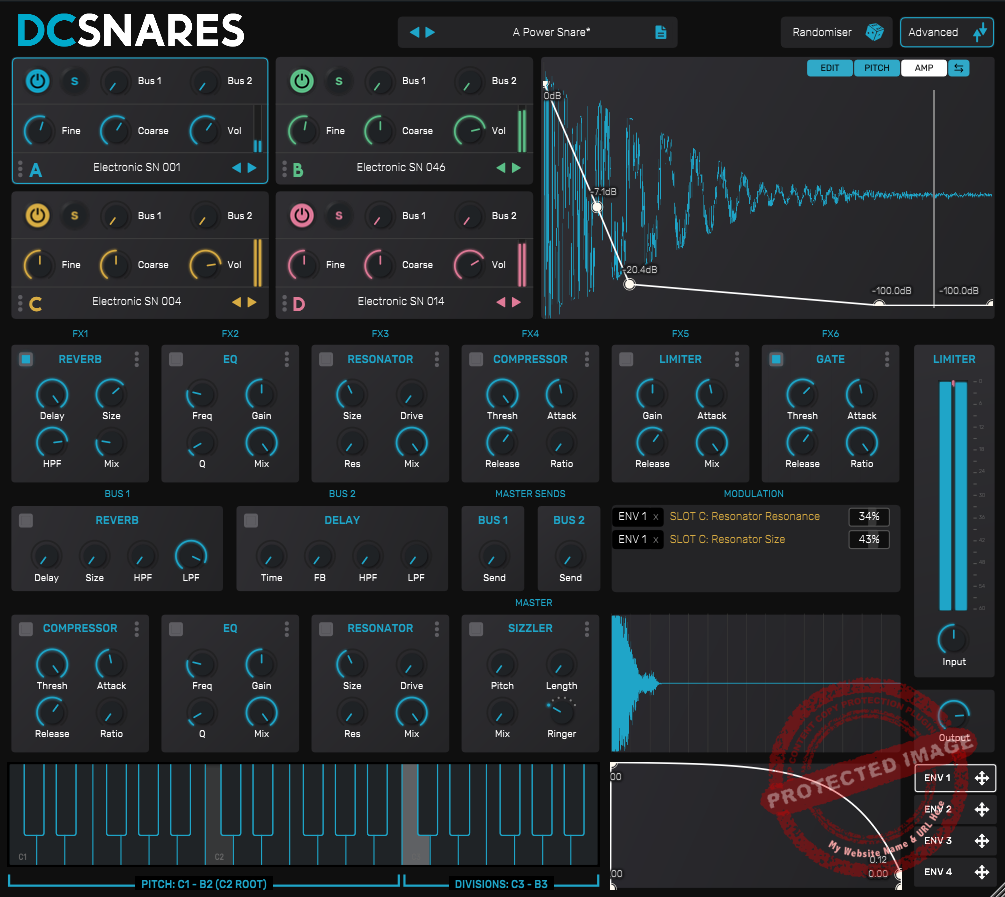Click Electronic SN 046 sample name
This screenshot has height=897, width=1005.
click(401, 167)
